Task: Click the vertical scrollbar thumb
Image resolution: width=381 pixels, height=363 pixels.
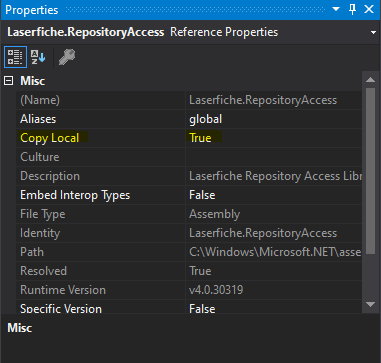Action: (370, 171)
